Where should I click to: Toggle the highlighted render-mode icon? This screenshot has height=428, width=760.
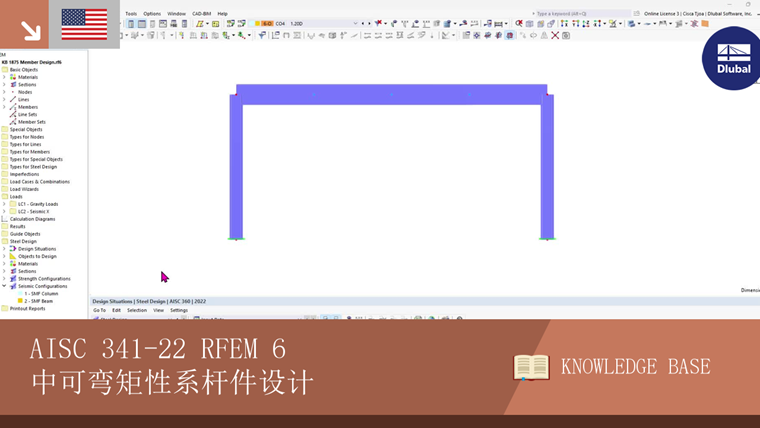509,35
